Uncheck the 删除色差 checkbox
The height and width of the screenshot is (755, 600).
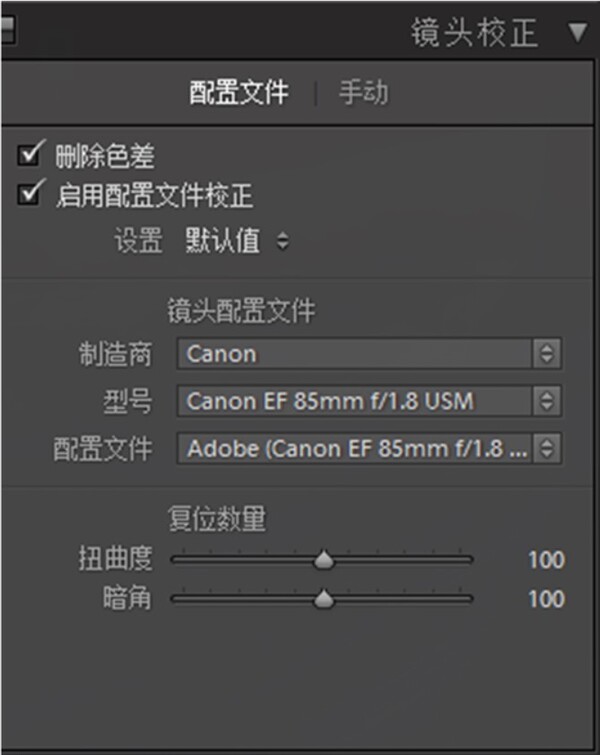click(30, 154)
